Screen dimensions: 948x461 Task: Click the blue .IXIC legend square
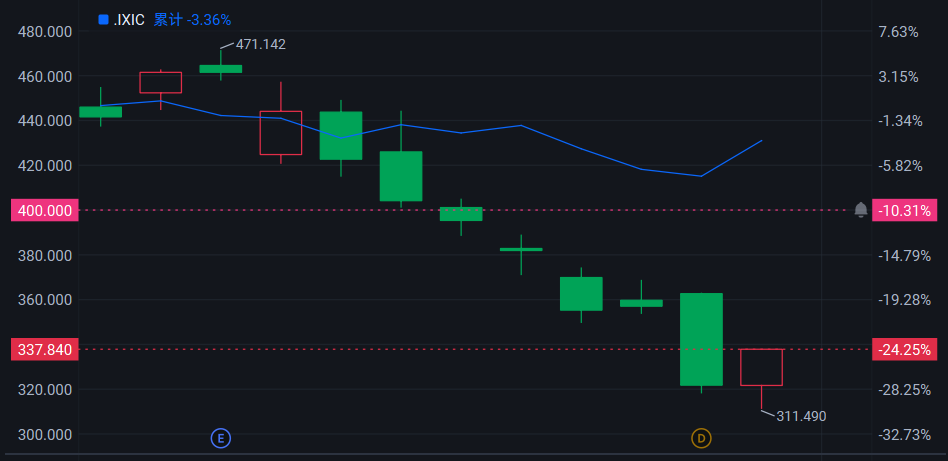pos(103,19)
